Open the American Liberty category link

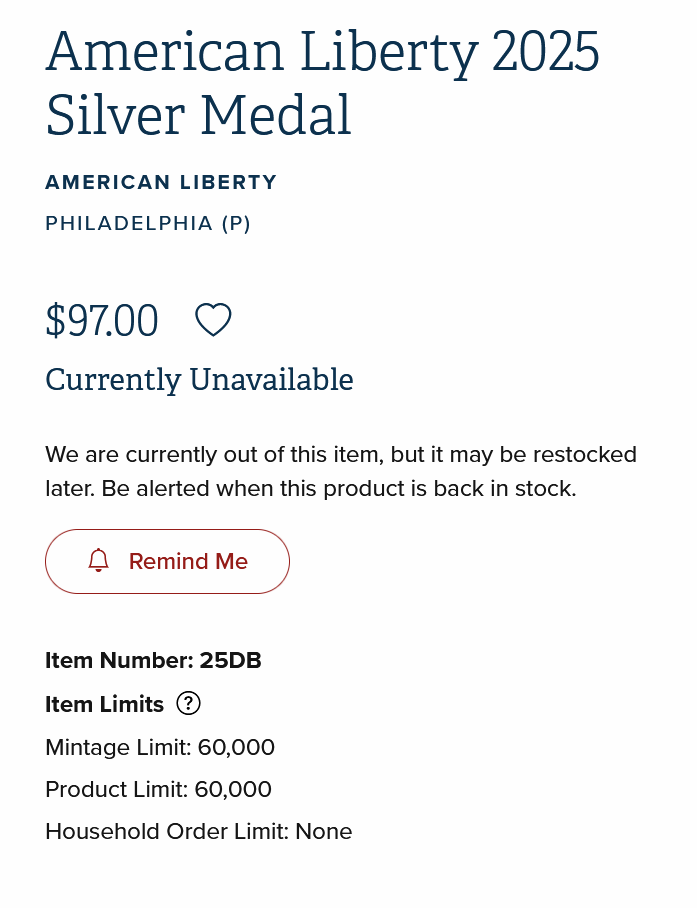[161, 182]
